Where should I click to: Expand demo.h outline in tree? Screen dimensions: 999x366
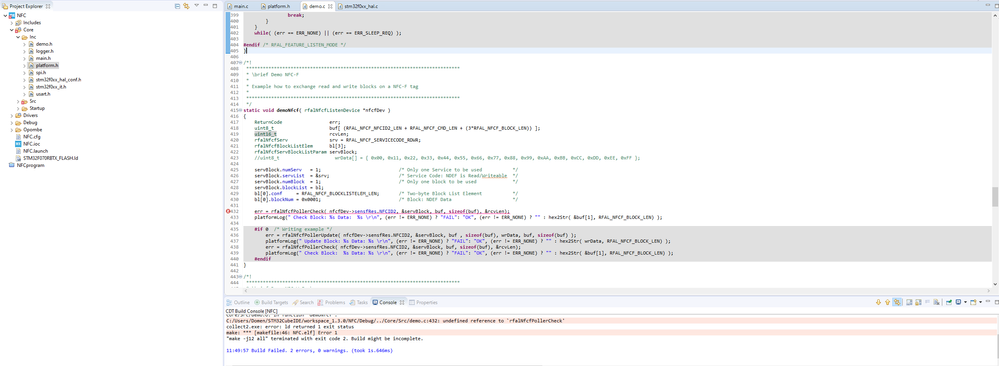pyautogui.click(x=24, y=44)
